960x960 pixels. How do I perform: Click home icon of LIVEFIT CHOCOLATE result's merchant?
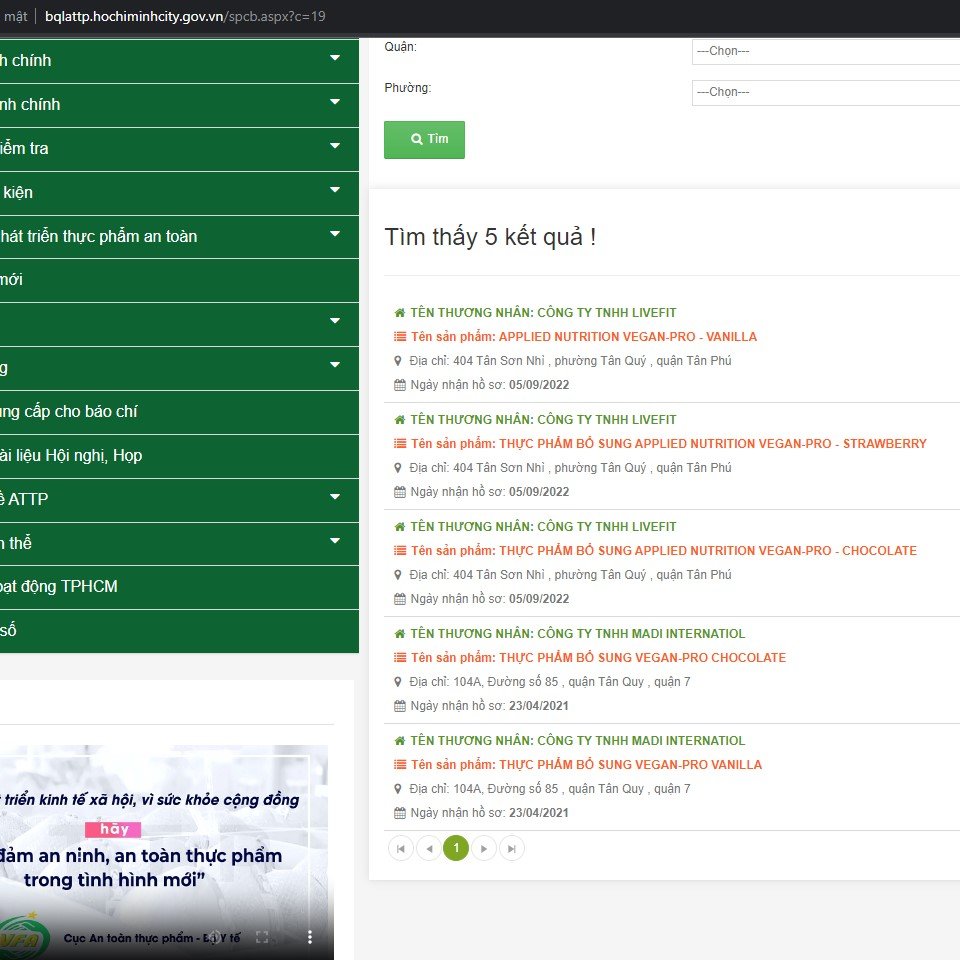click(400, 527)
